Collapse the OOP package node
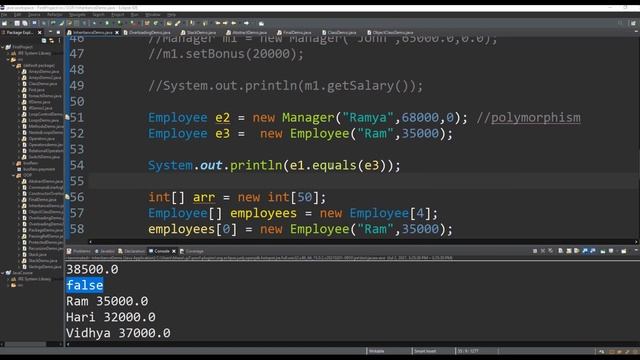 13,175
